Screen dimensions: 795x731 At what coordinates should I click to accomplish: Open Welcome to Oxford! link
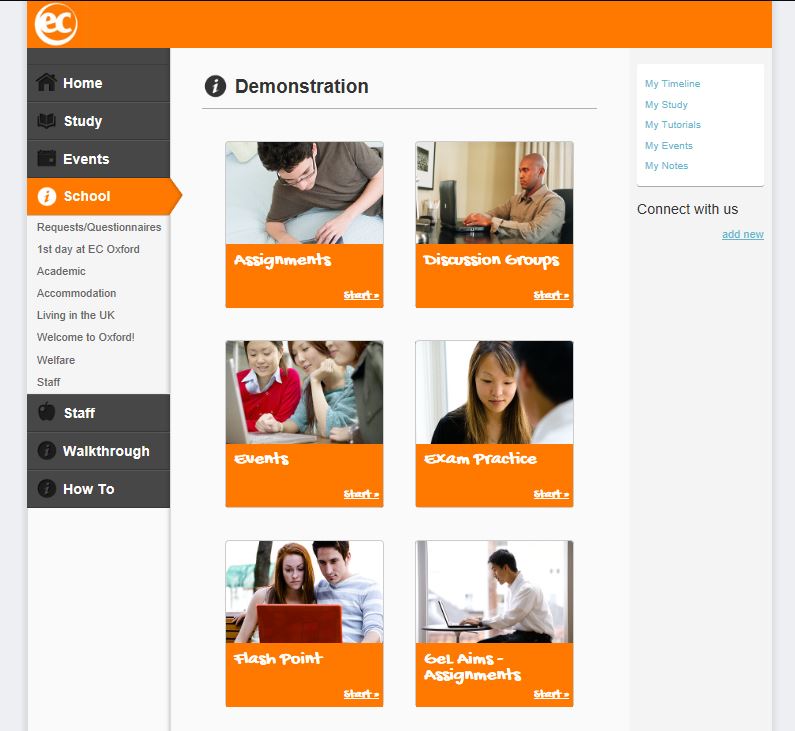pos(86,337)
